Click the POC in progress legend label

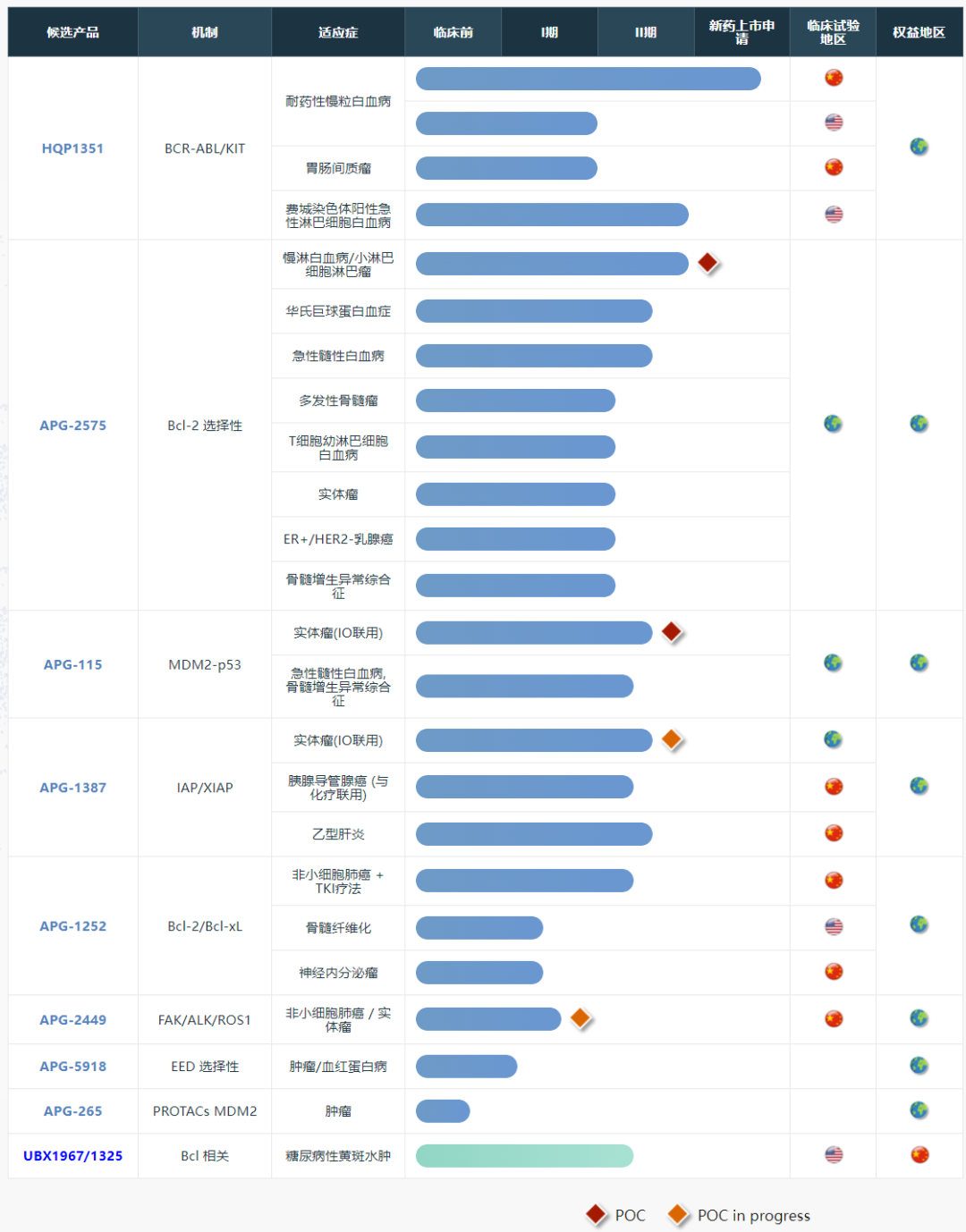tap(754, 1215)
